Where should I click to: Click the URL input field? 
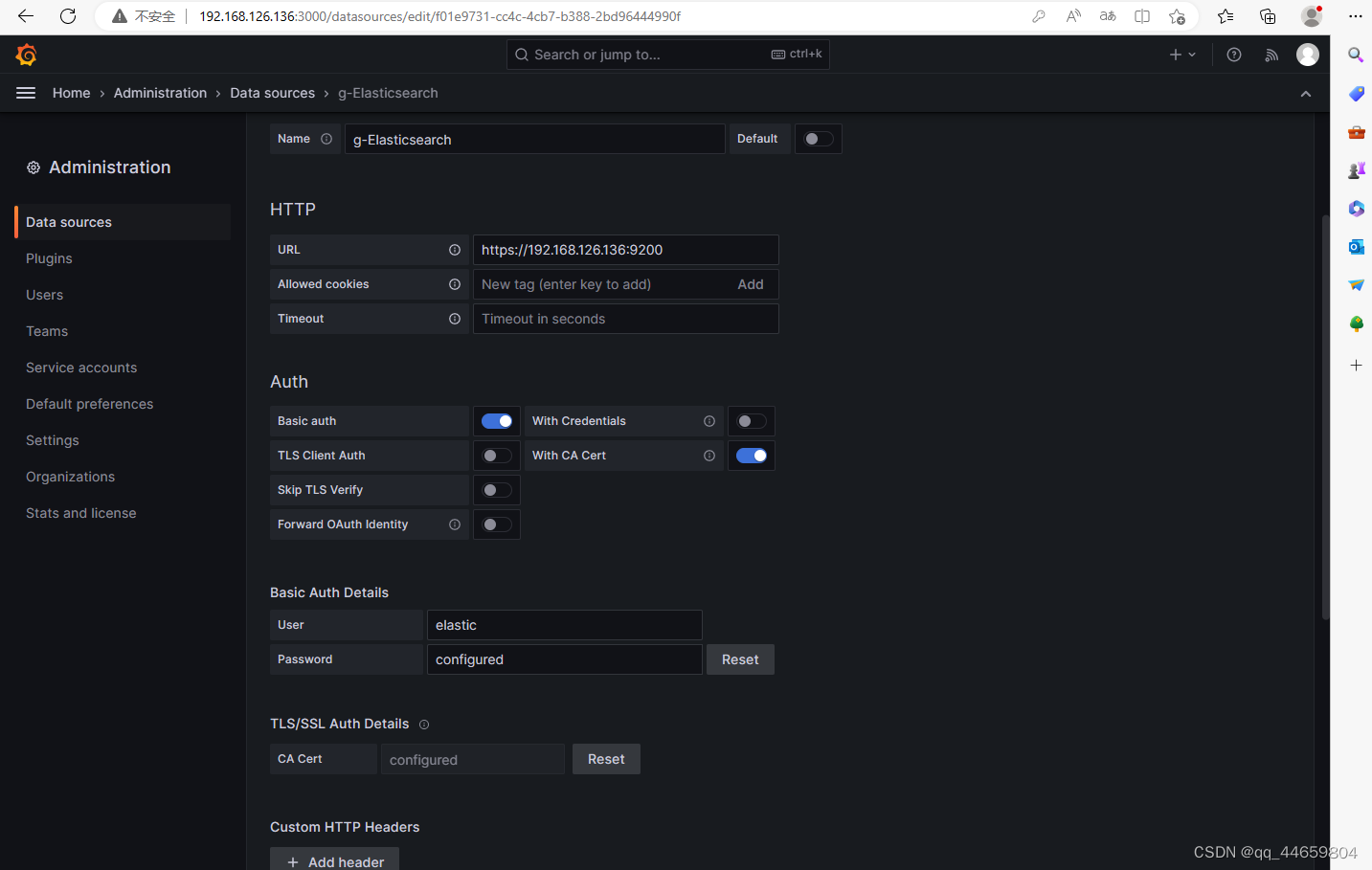(626, 250)
